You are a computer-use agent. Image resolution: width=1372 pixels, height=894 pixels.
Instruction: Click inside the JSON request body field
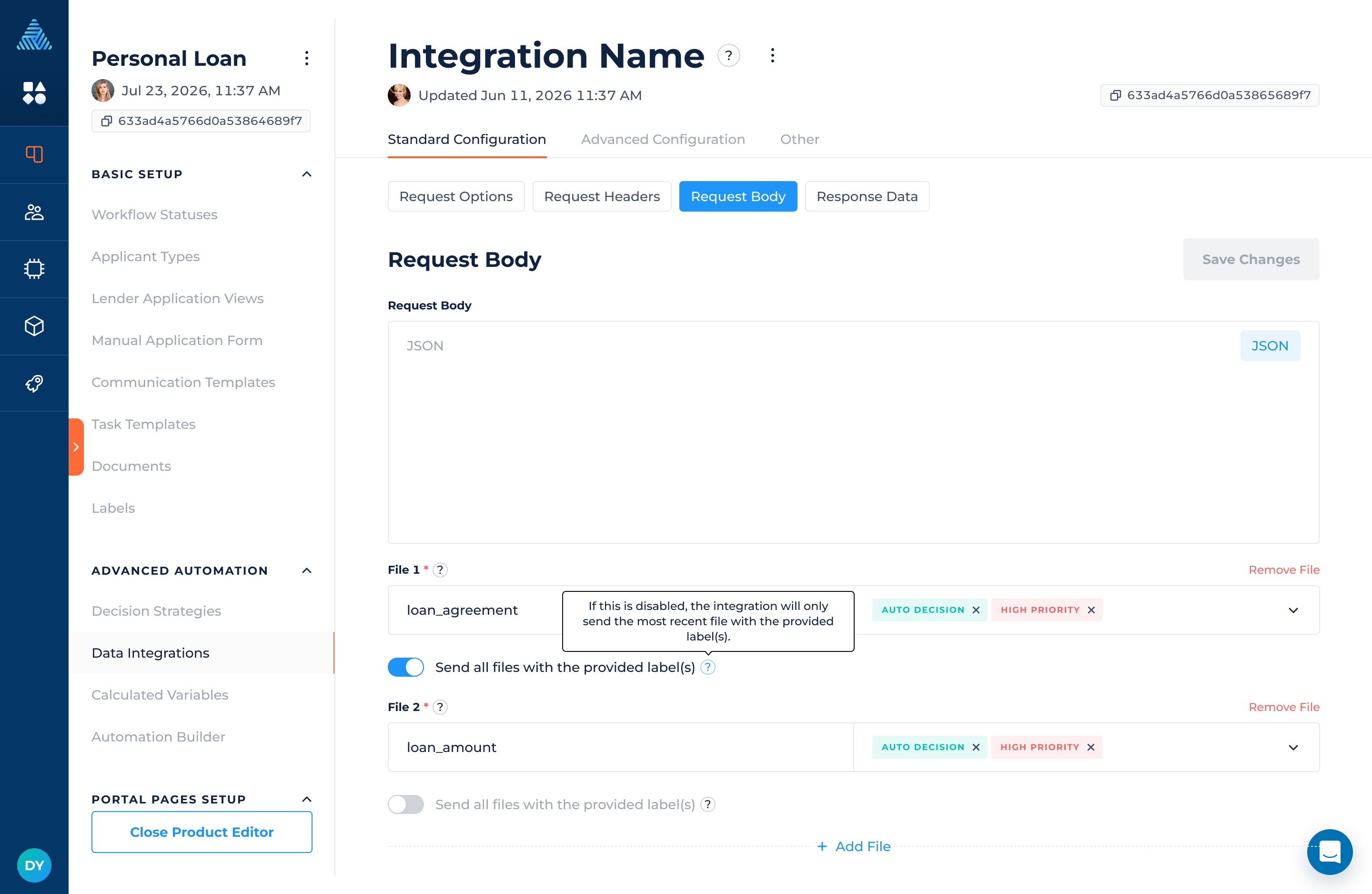[853, 433]
